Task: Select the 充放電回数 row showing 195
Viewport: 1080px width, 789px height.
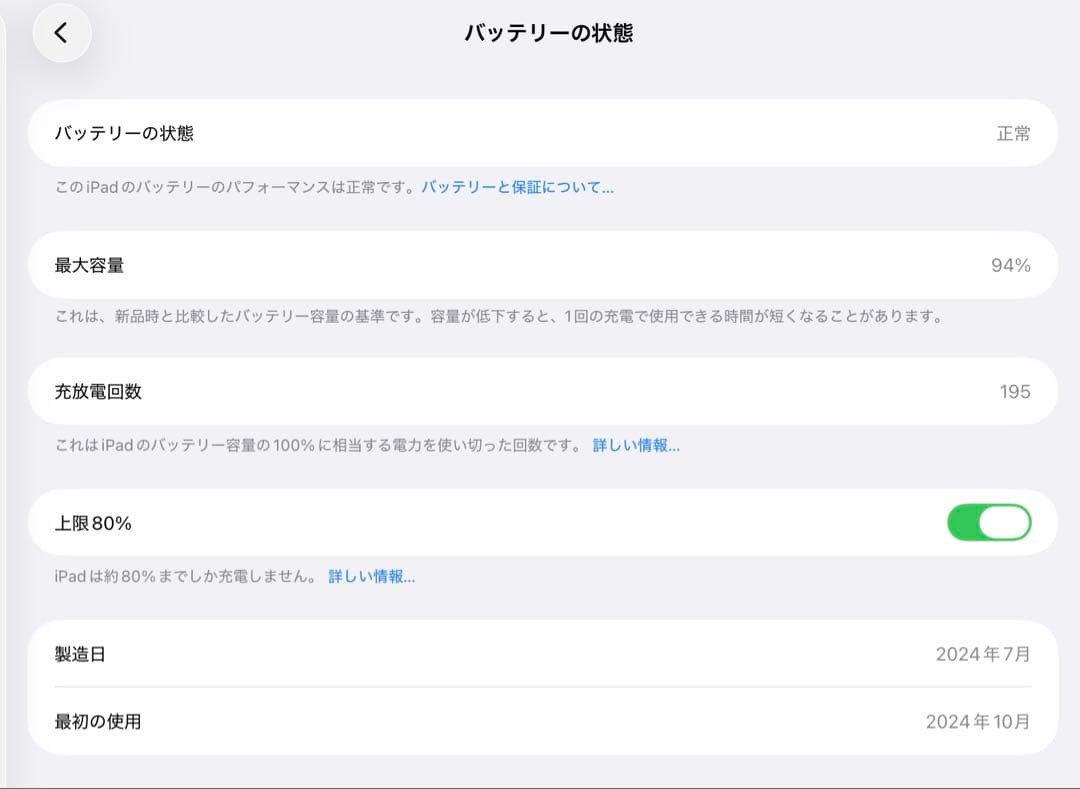Action: (x=540, y=392)
